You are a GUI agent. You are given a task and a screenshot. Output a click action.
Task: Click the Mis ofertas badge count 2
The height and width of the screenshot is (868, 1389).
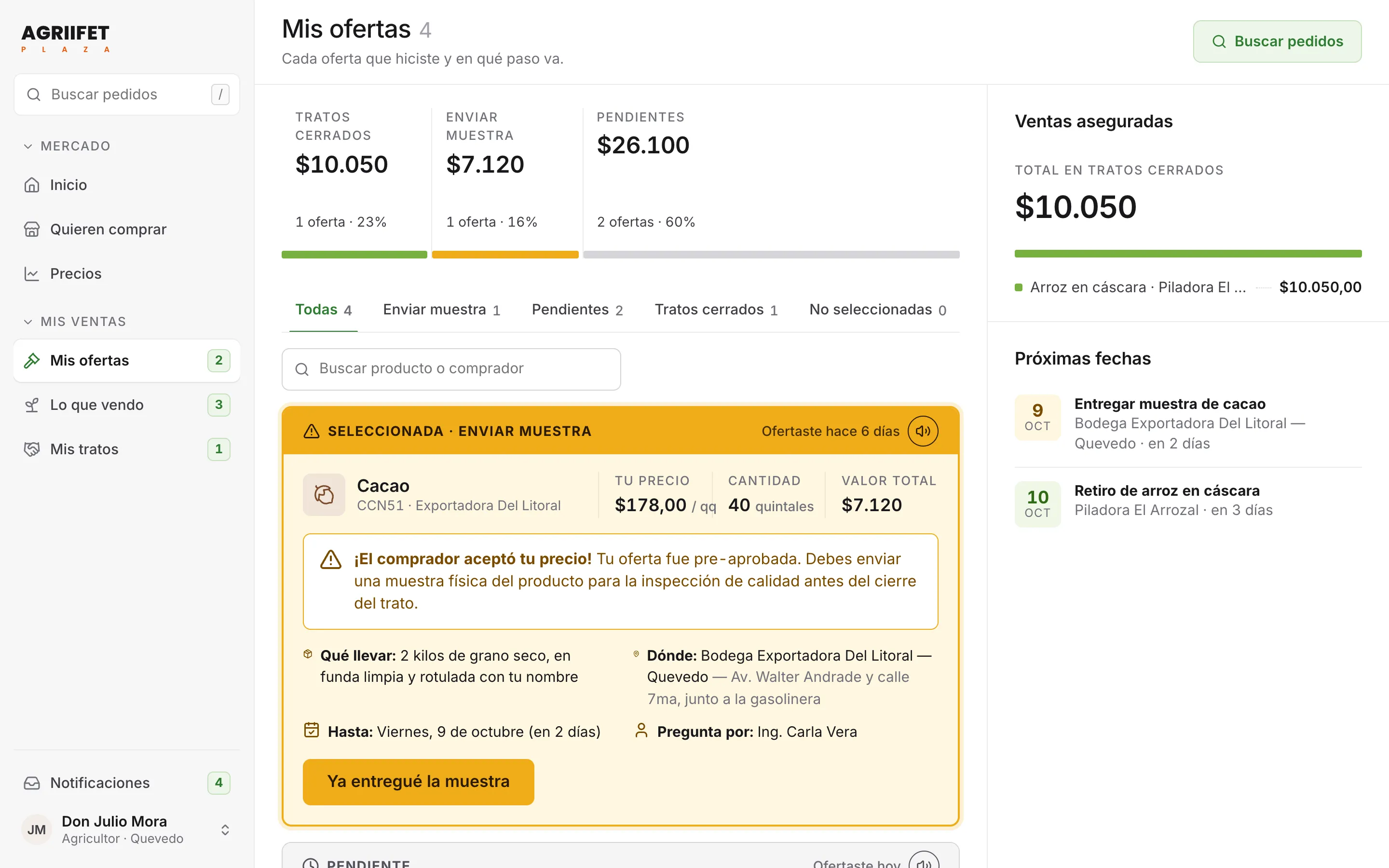coord(218,361)
